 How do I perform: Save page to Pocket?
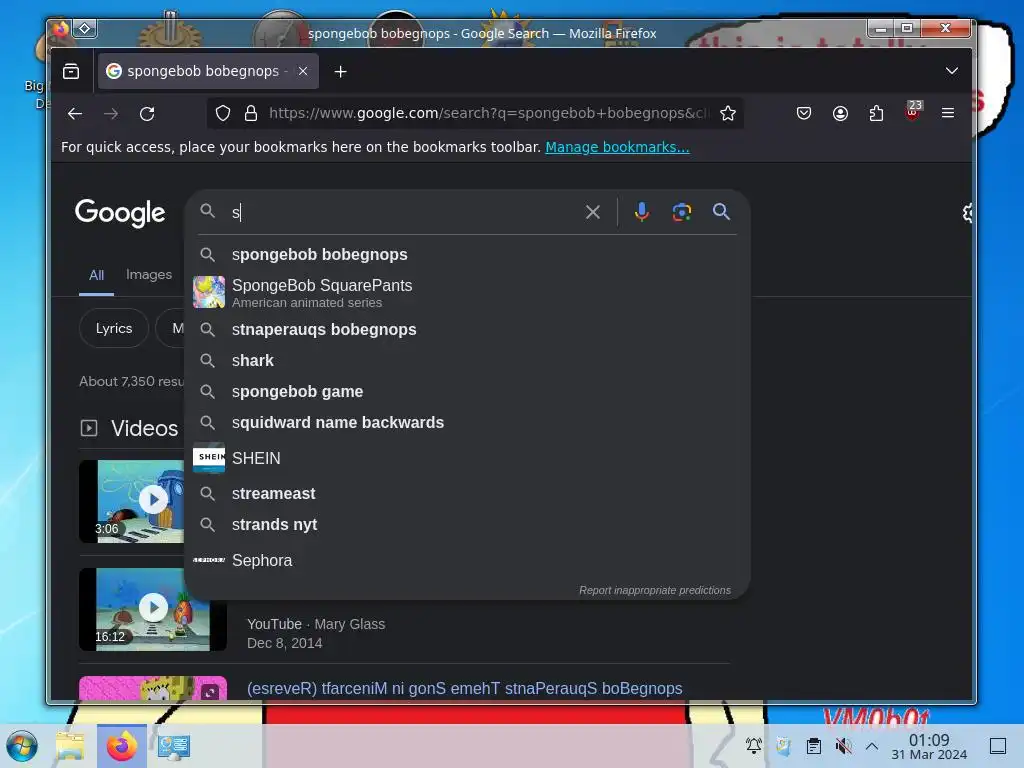point(804,114)
